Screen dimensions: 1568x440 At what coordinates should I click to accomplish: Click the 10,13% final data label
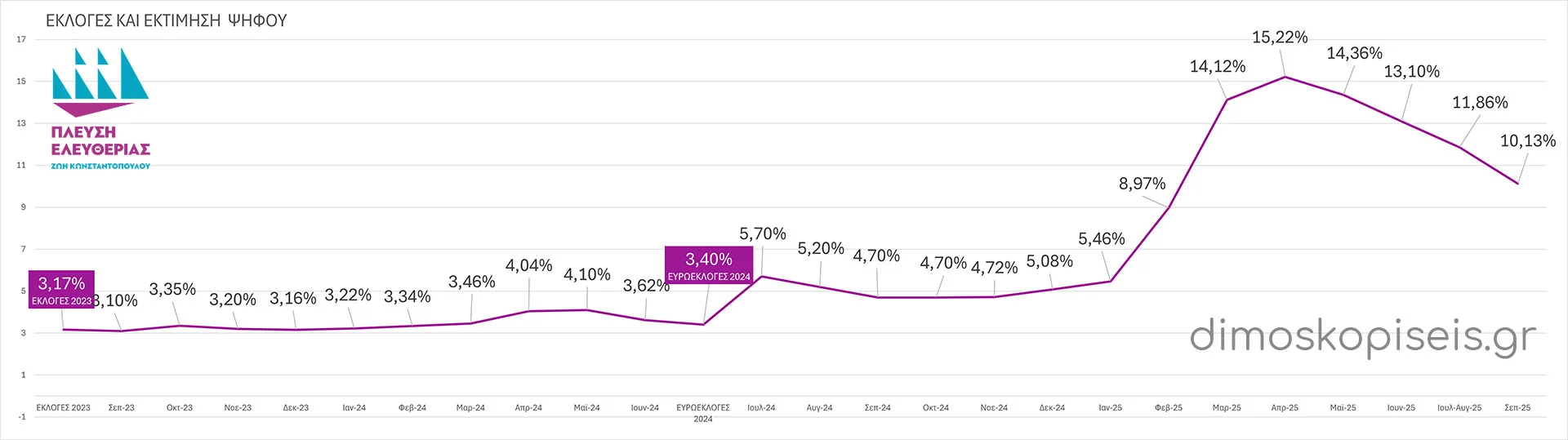coord(1527,141)
